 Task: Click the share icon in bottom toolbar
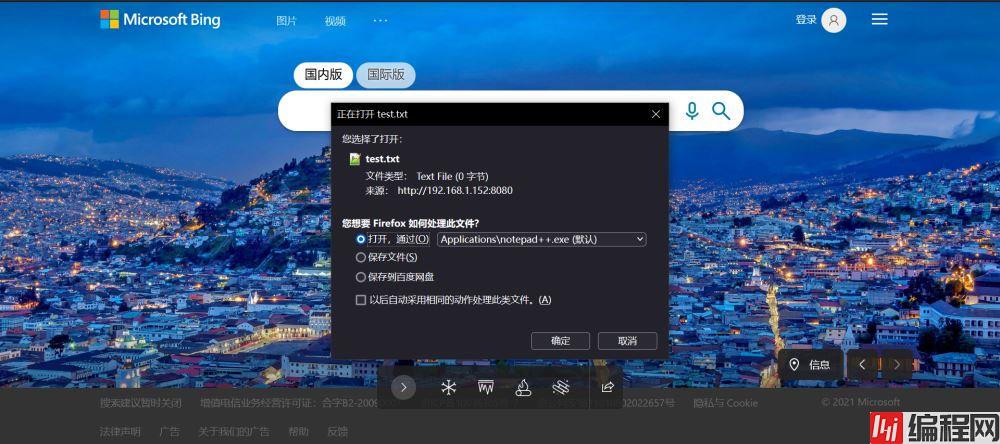(608, 387)
